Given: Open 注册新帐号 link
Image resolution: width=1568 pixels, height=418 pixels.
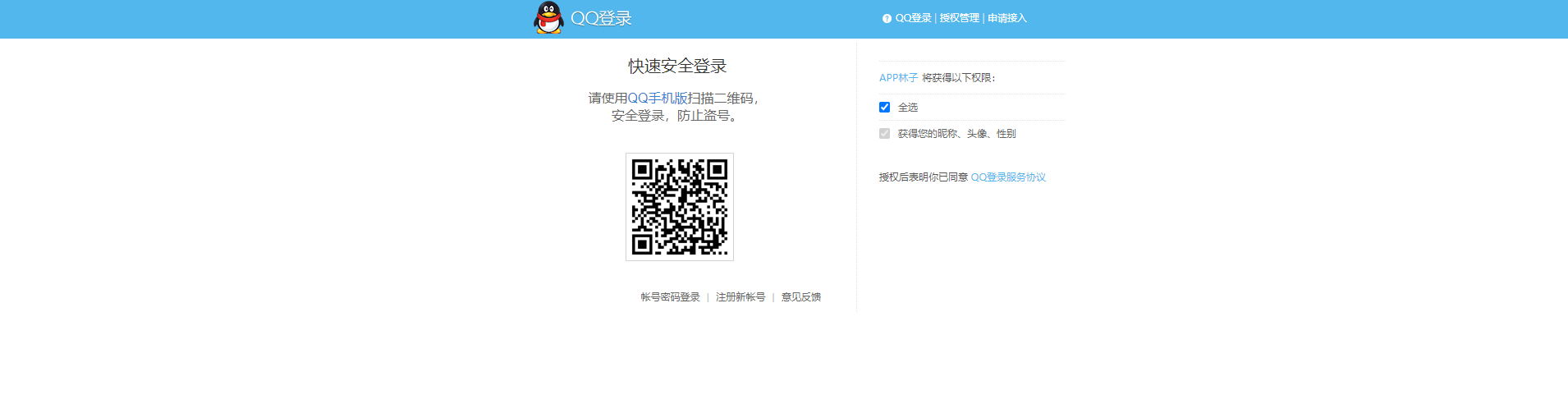Looking at the screenshot, I should (x=740, y=297).
